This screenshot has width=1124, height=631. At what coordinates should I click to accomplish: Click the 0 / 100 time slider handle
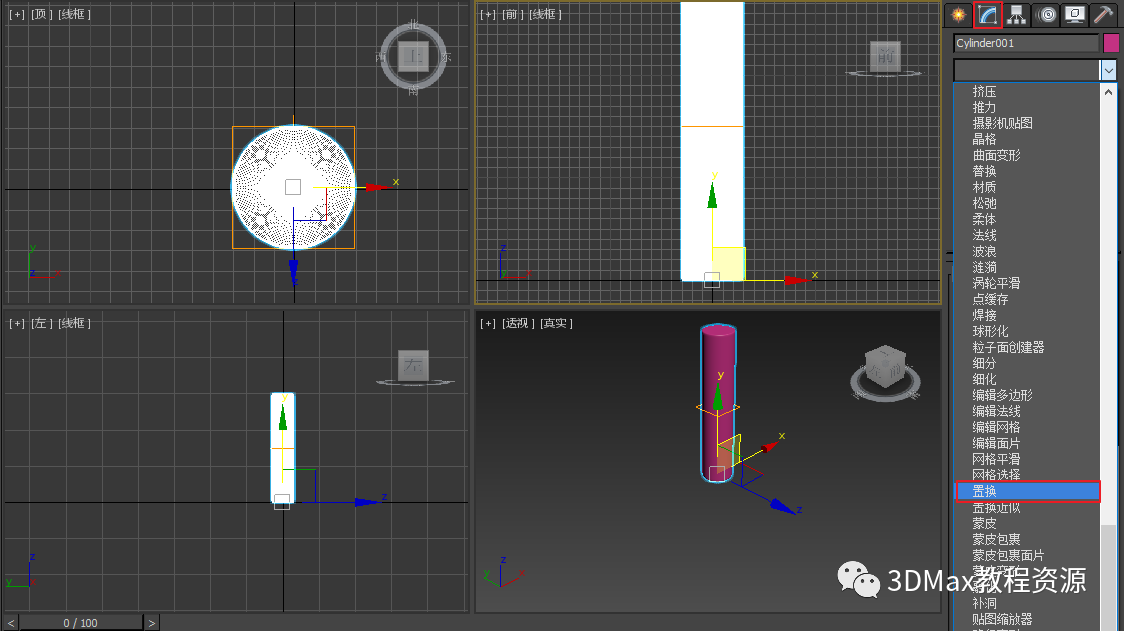(x=80, y=623)
